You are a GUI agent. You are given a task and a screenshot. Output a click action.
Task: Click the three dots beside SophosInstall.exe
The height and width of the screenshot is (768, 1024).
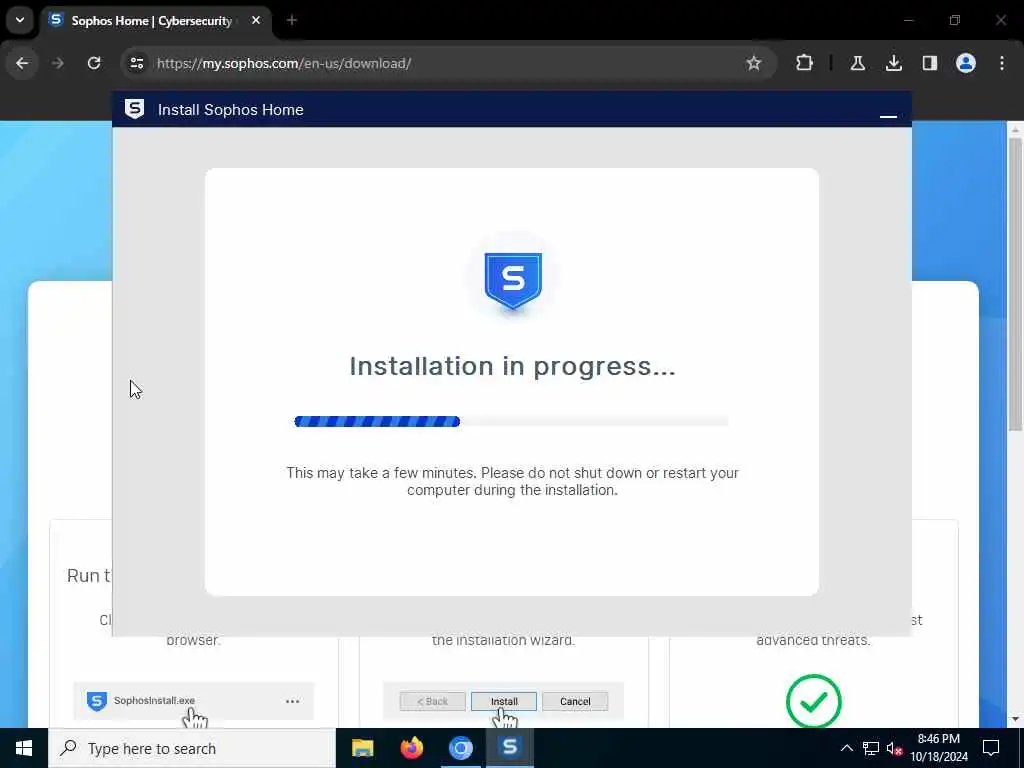tap(293, 701)
